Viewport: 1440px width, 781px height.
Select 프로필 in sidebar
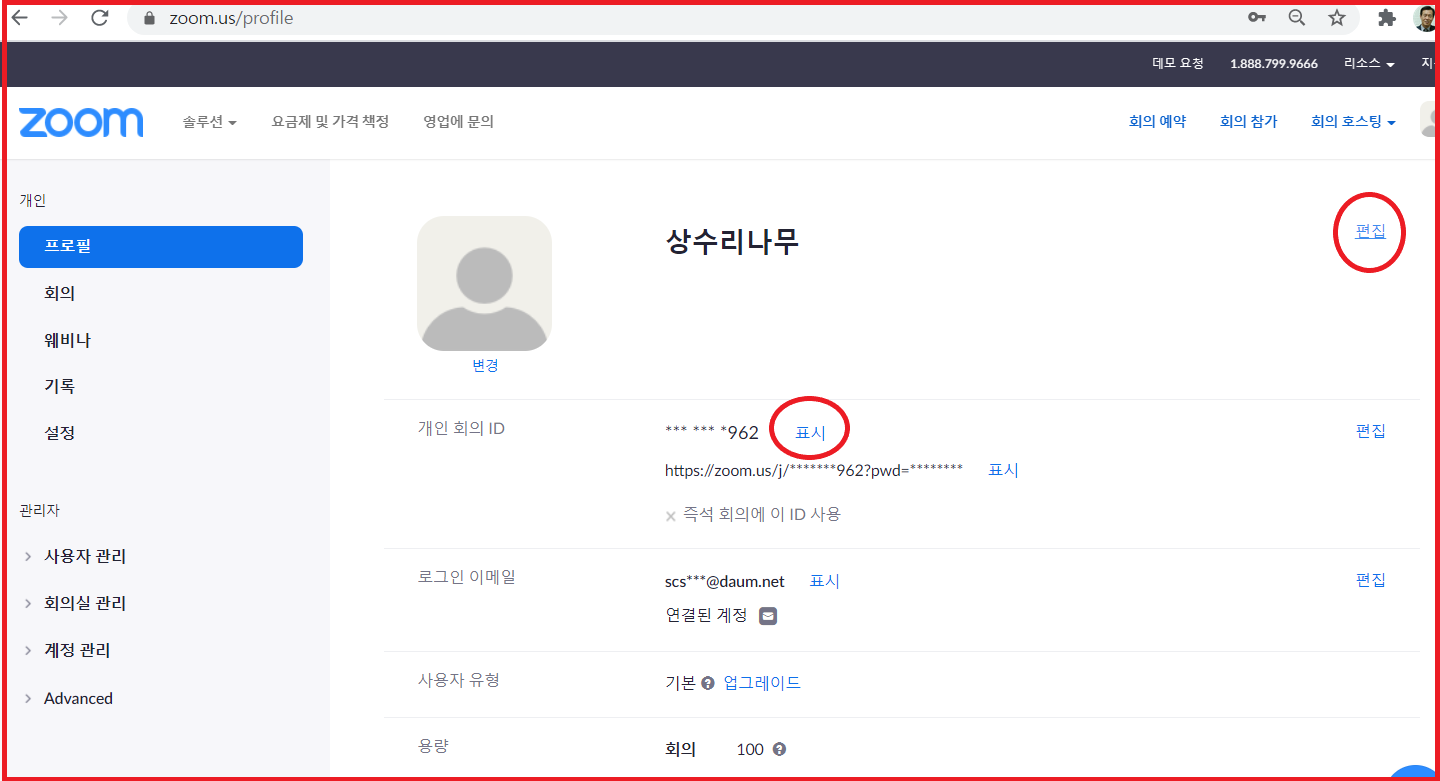[161, 246]
